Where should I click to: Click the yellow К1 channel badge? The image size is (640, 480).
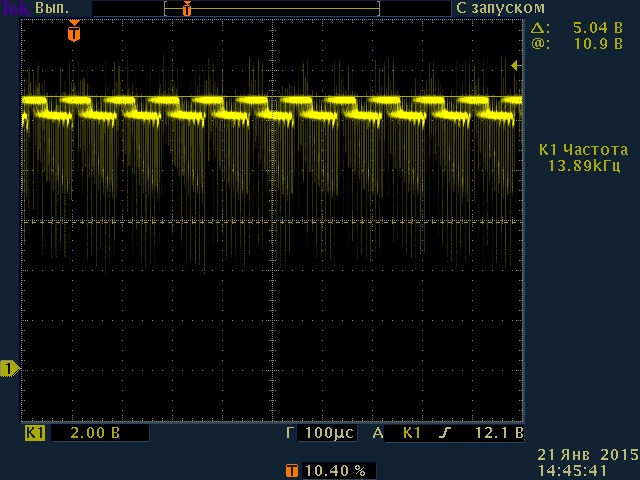[34, 434]
